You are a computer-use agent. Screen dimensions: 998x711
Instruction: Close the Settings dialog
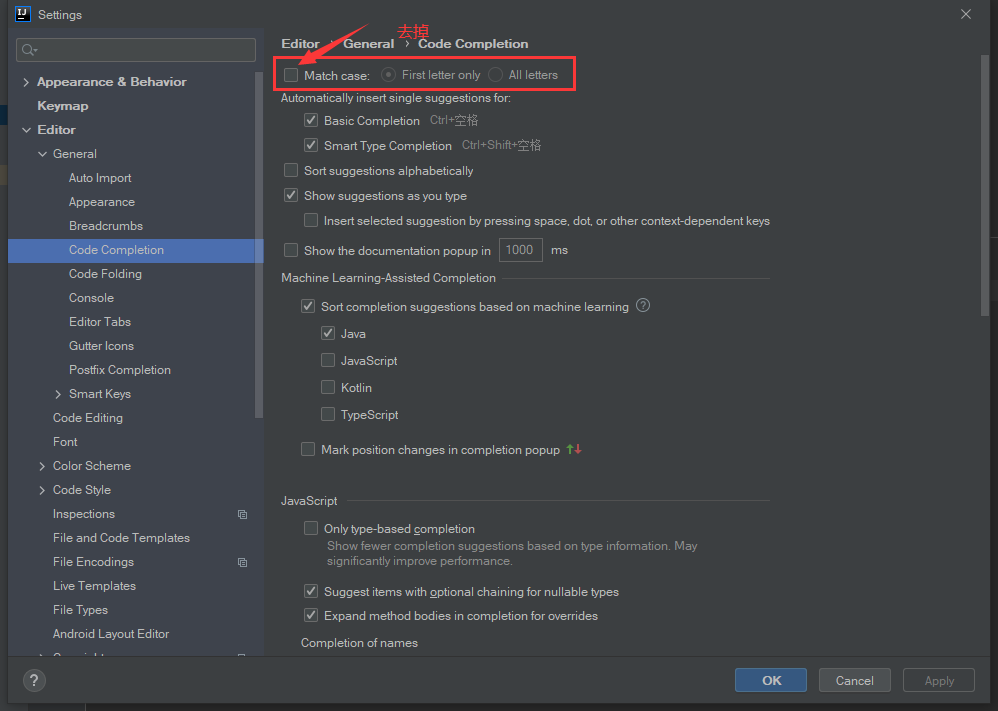coord(966,14)
